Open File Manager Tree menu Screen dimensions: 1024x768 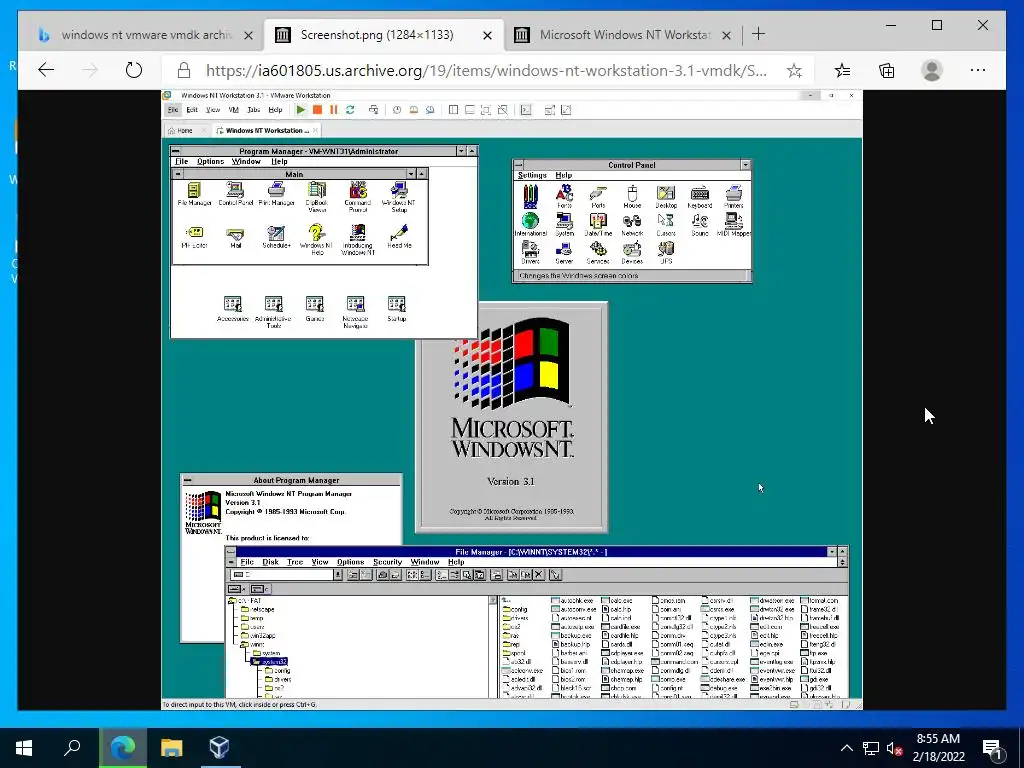295,562
